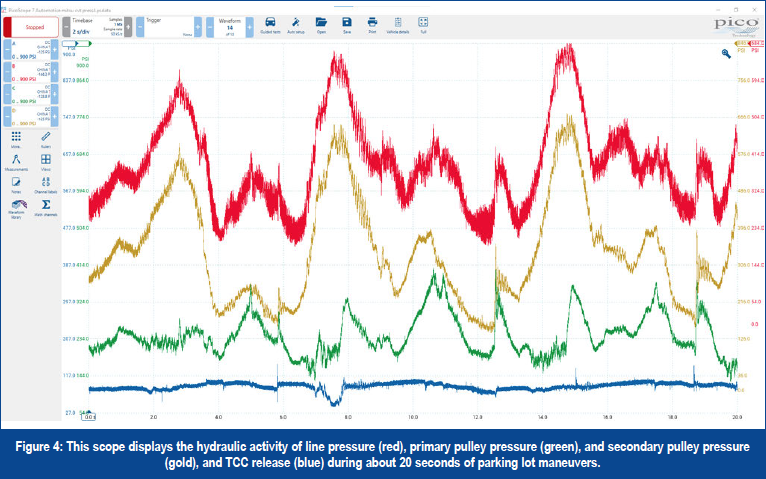Open channel C options panel
This screenshot has height=479, width=766.
pos(31,94)
